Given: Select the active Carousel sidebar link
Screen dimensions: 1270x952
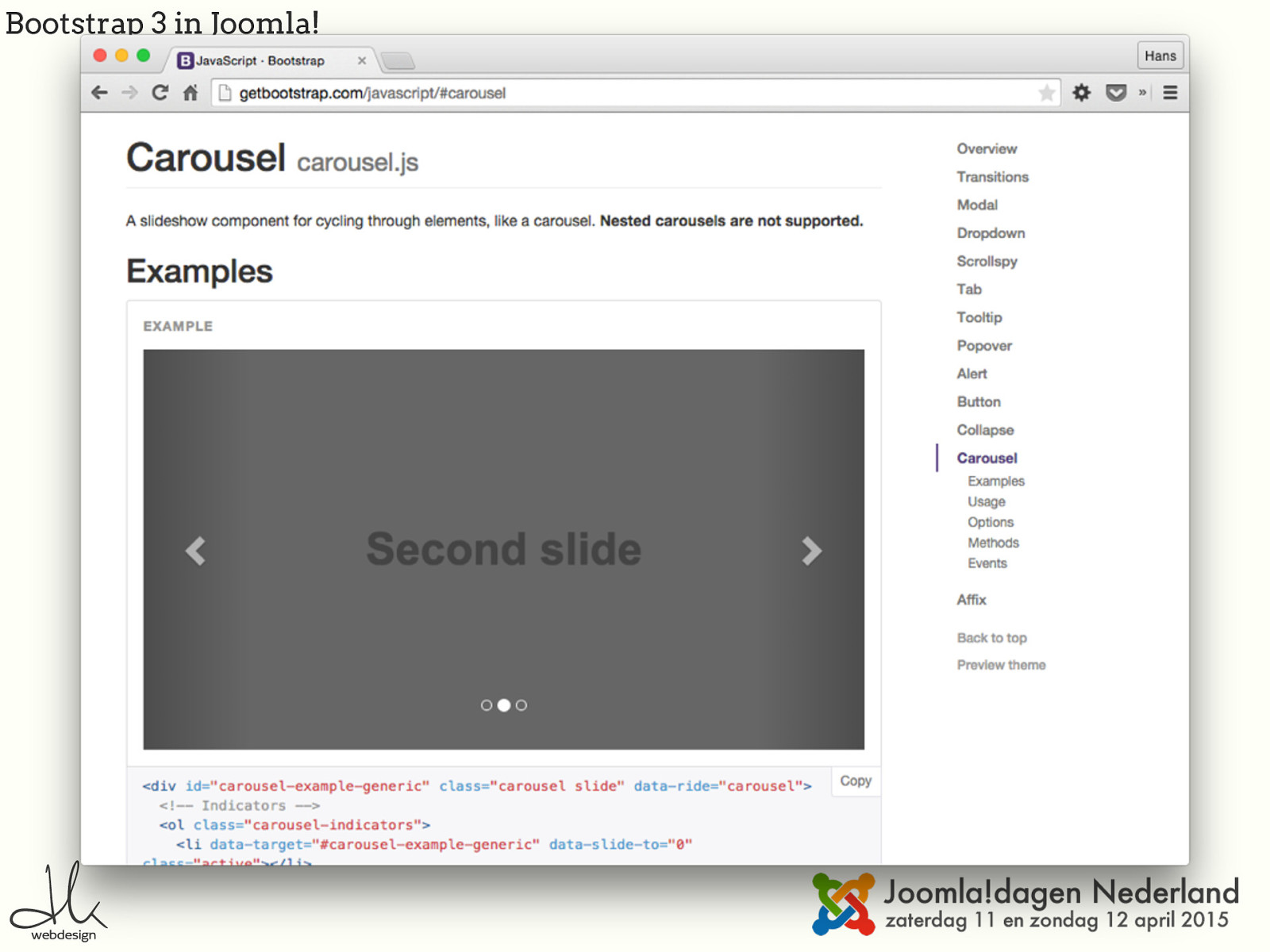Looking at the screenshot, I should coord(987,459).
